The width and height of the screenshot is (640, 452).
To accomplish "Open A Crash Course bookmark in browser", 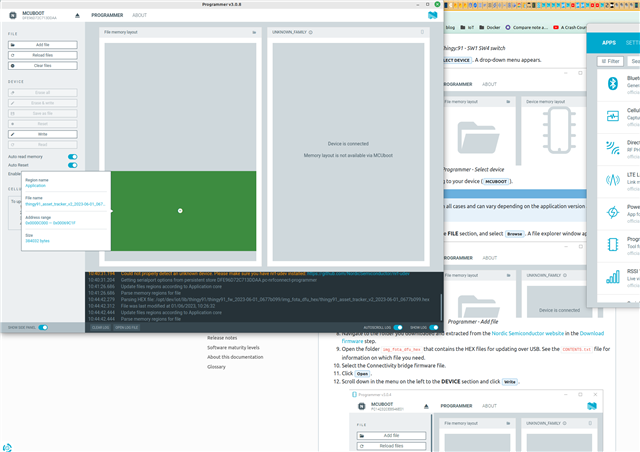I will point(569,27).
